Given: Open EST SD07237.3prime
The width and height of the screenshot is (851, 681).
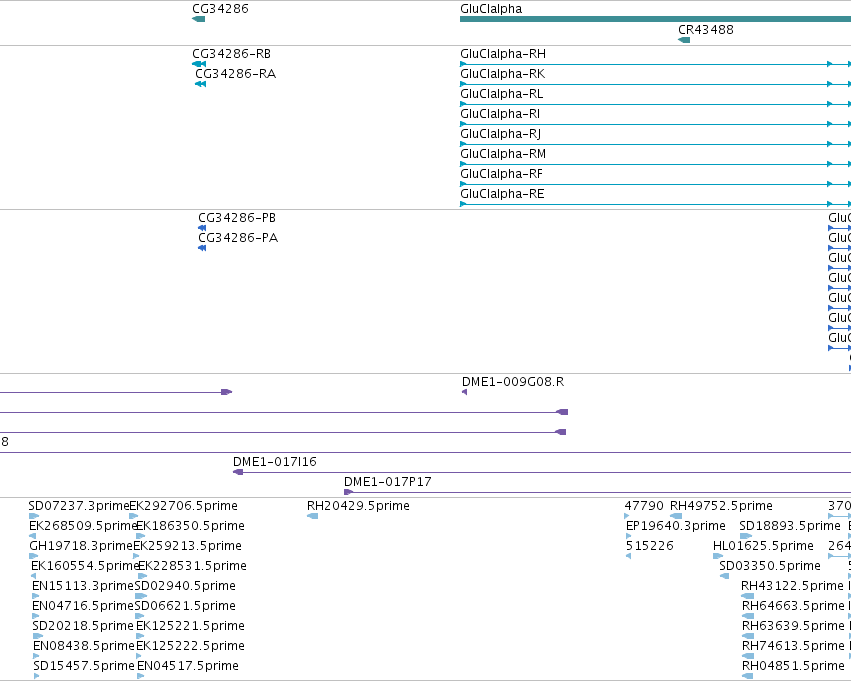Looking at the screenshot, I should [79, 506].
